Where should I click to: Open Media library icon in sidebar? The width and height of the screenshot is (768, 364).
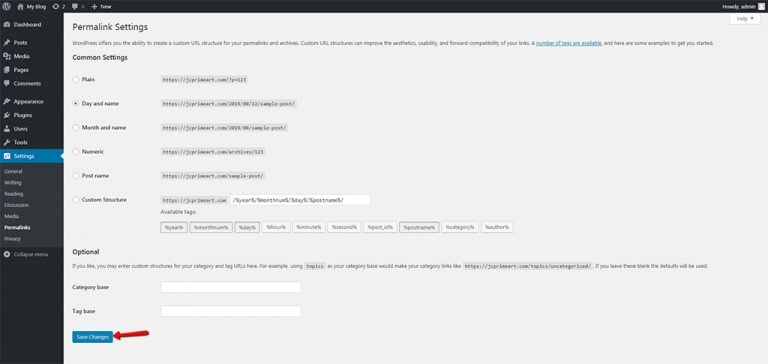coord(7,56)
